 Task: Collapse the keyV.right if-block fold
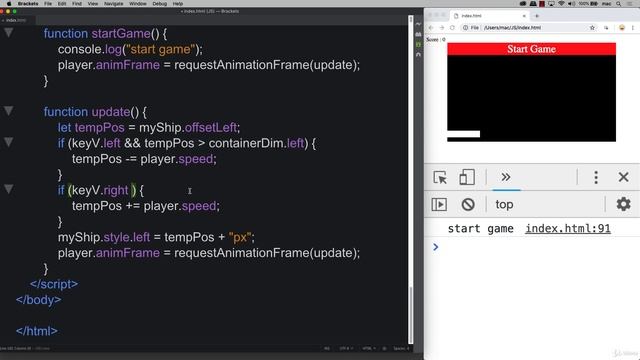pos(9,189)
